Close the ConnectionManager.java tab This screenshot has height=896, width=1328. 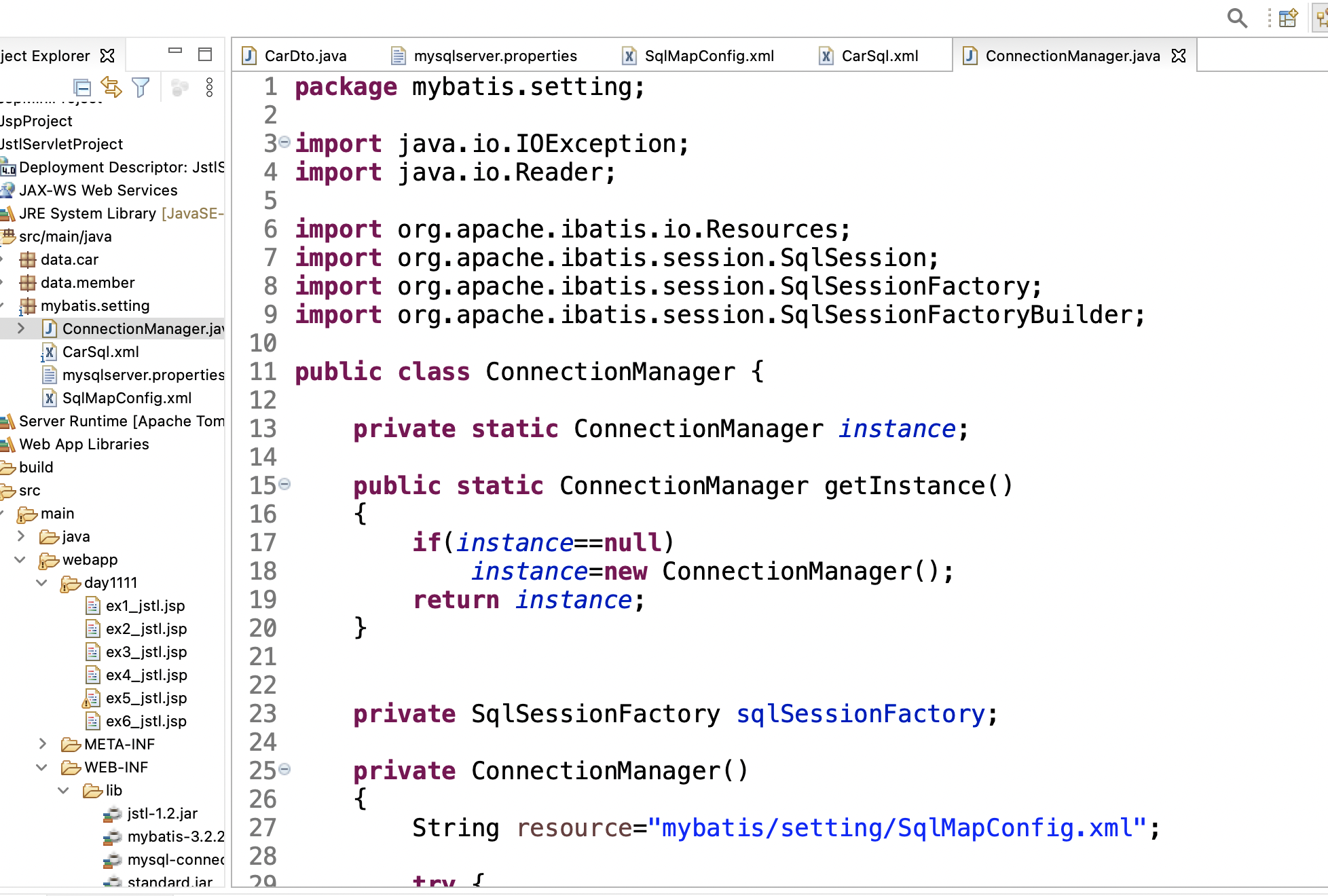click(x=1179, y=56)
